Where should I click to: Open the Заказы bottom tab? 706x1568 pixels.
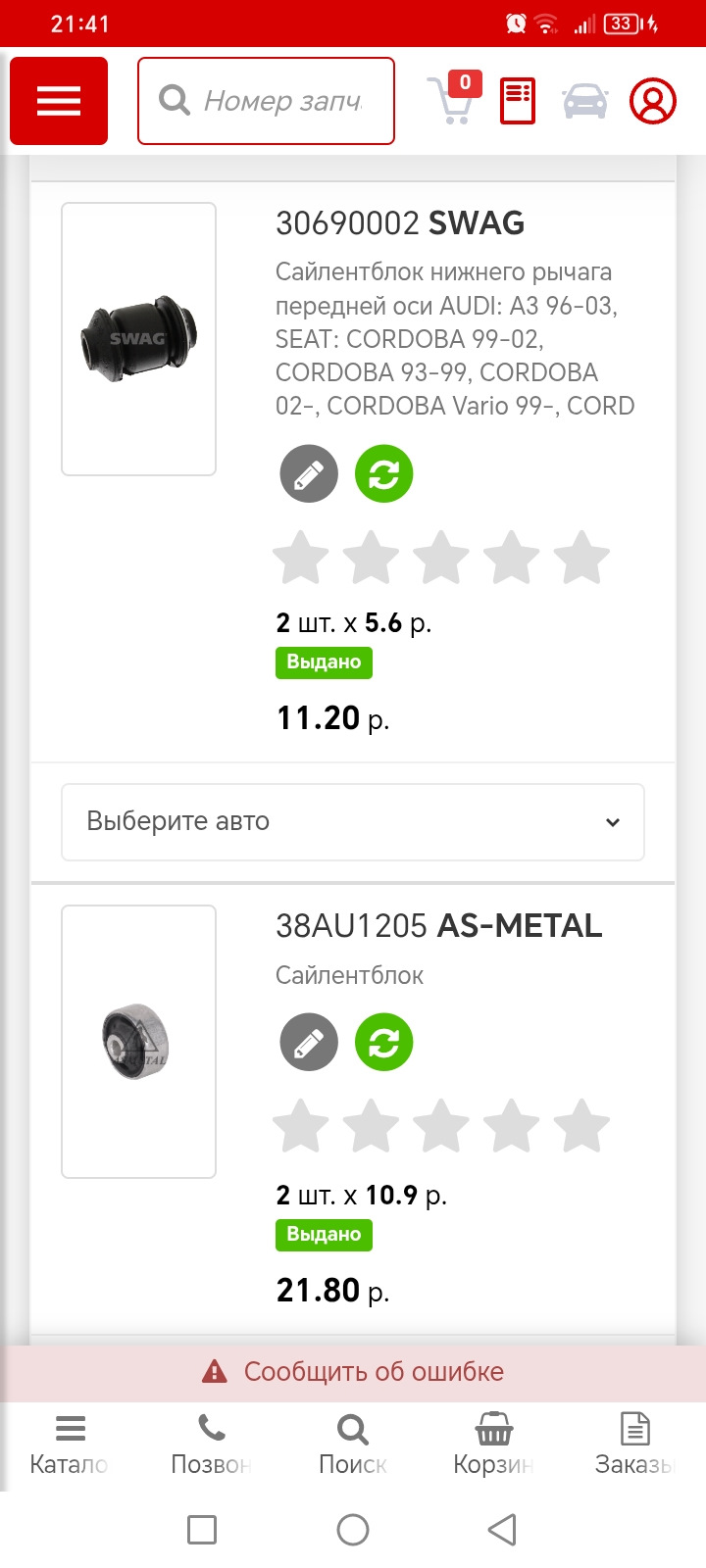coord(634,1445)
